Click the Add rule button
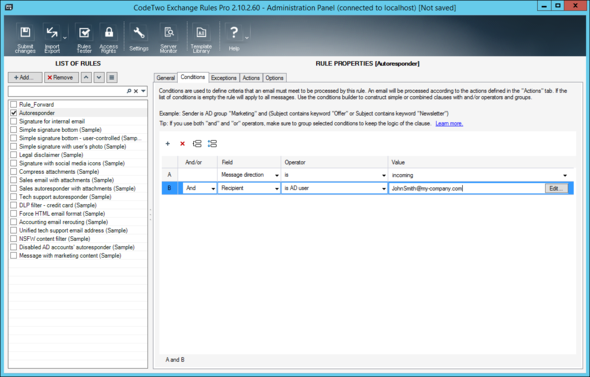 click(25, 78)
